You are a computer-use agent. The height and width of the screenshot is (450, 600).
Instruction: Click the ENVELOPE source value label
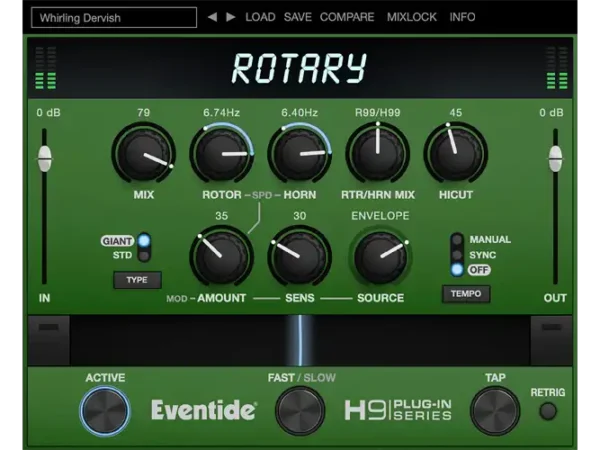(380, 216)
